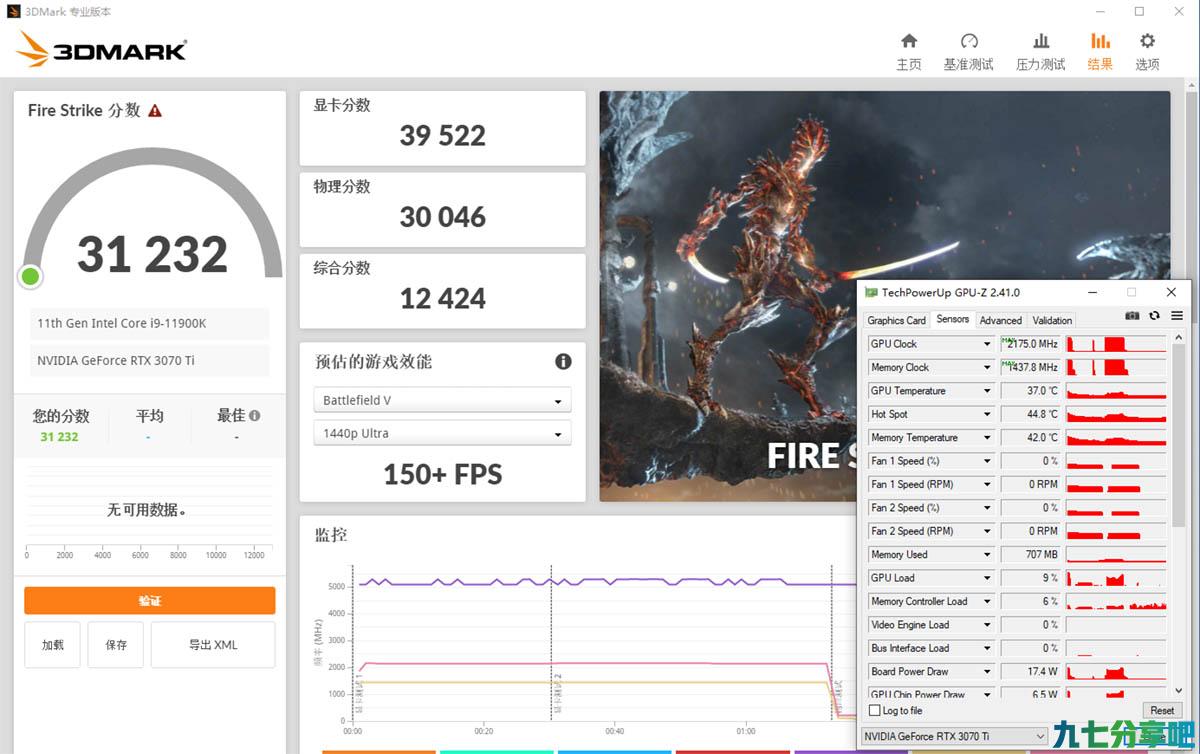This screenshot has height=754, width=1200.
Task: Click the GPU Load history graph
Action: point(1116,578)
